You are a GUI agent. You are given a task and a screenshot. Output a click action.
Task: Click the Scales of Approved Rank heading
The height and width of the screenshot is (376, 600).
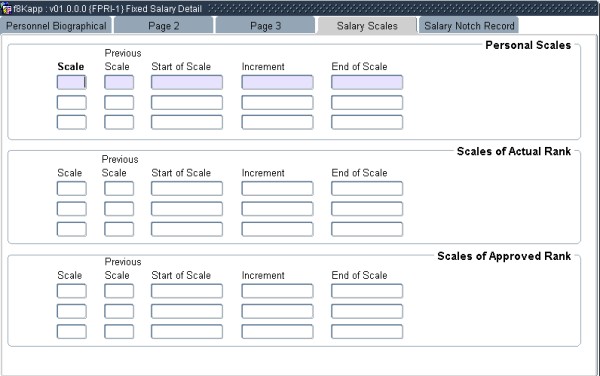[504, 256]
